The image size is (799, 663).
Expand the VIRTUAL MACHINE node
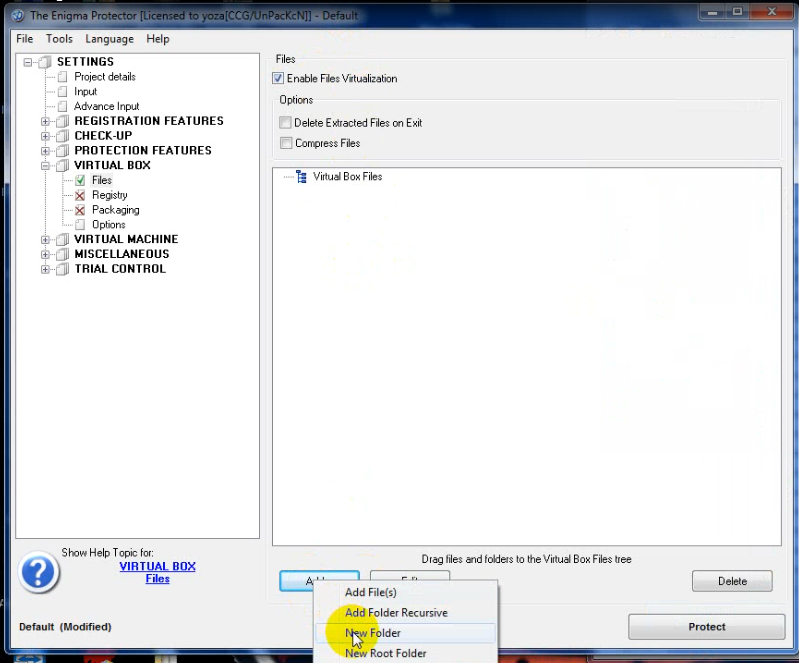(x=45, y=240)
